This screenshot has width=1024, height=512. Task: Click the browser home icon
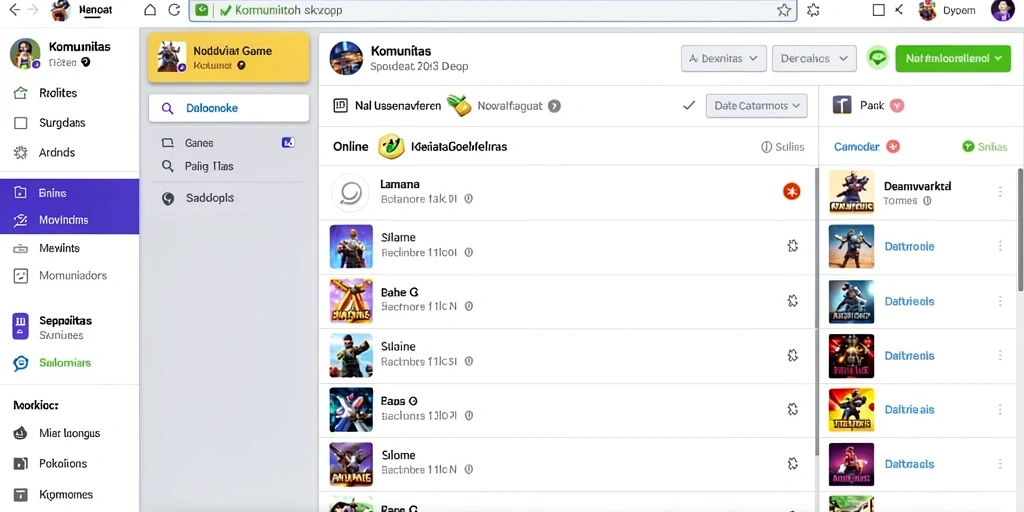click(x=150, y=10)
